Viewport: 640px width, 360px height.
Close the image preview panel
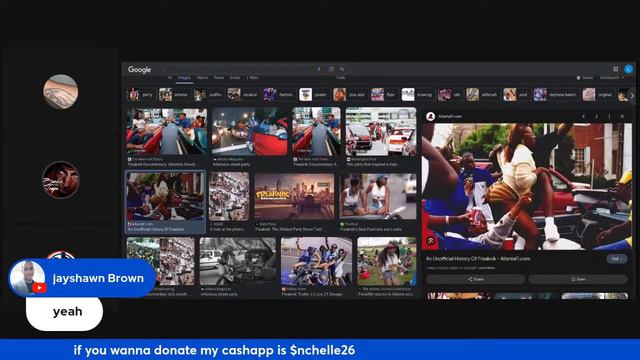click(x=622, y=116)
